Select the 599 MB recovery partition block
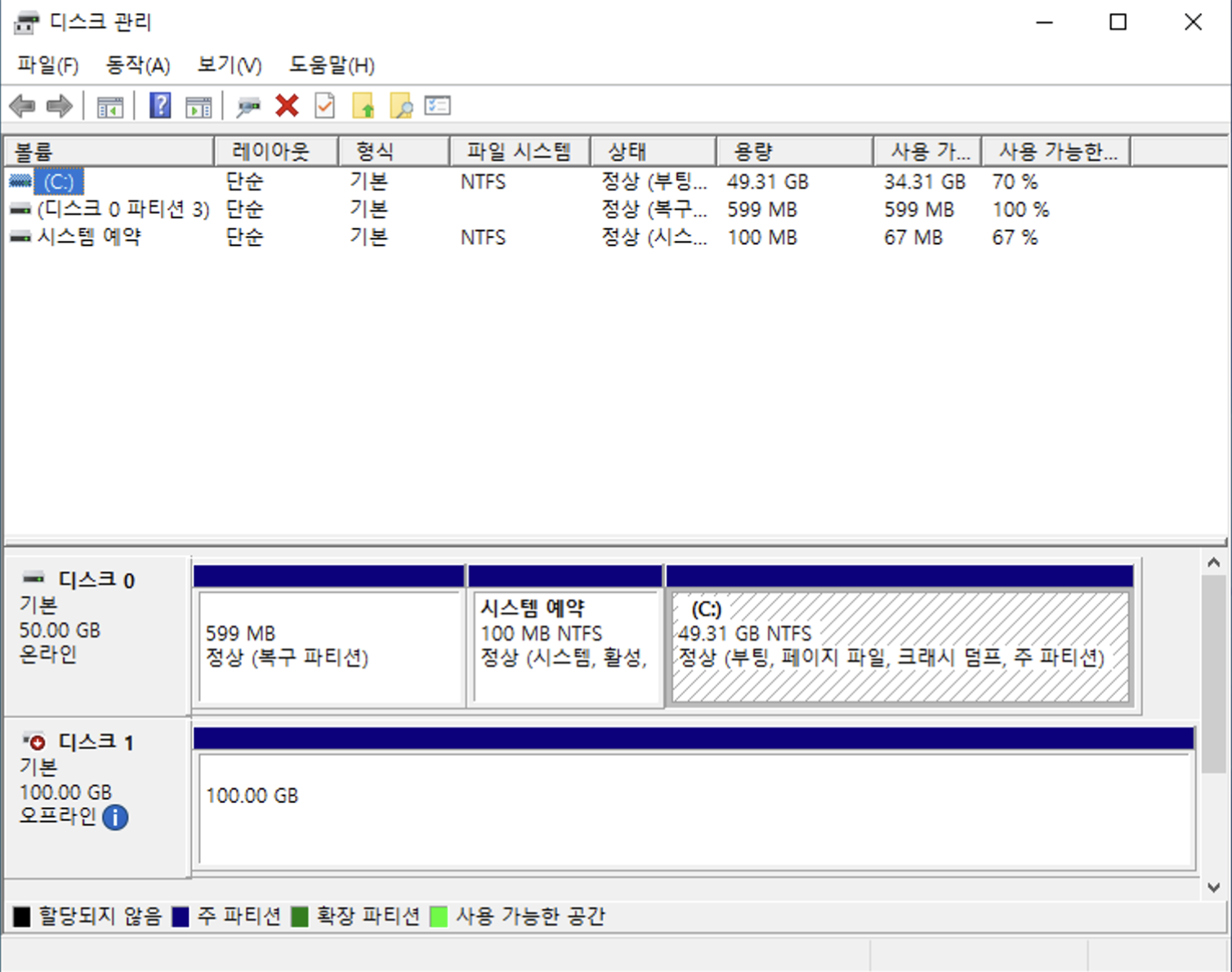 pyautogui.click(x=329, y=636)
